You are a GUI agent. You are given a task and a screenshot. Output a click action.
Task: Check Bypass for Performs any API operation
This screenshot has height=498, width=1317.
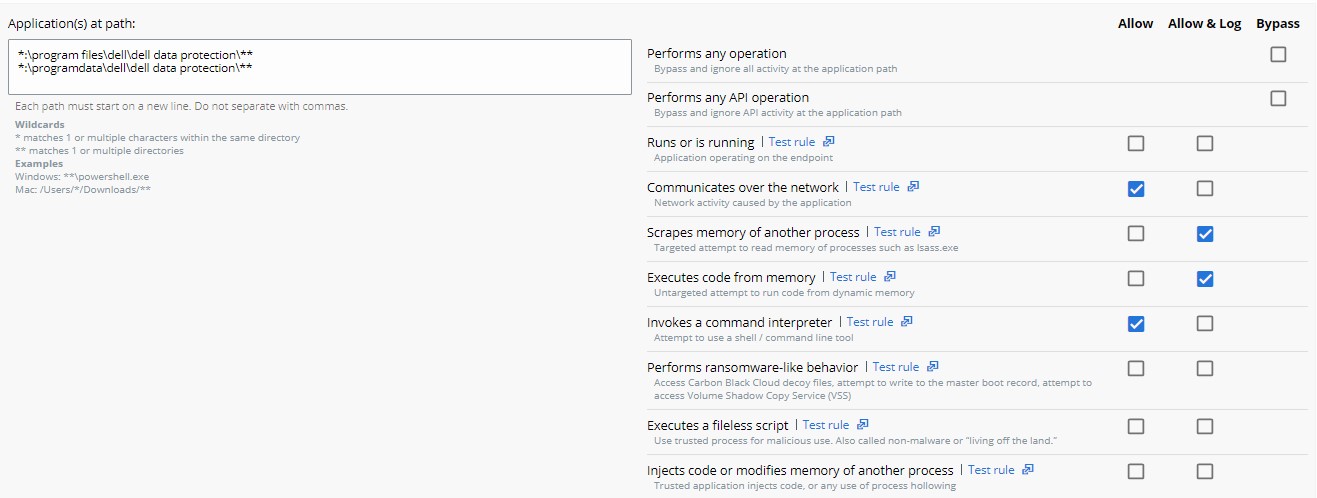pyautogui.click(x=1278, y=99)
